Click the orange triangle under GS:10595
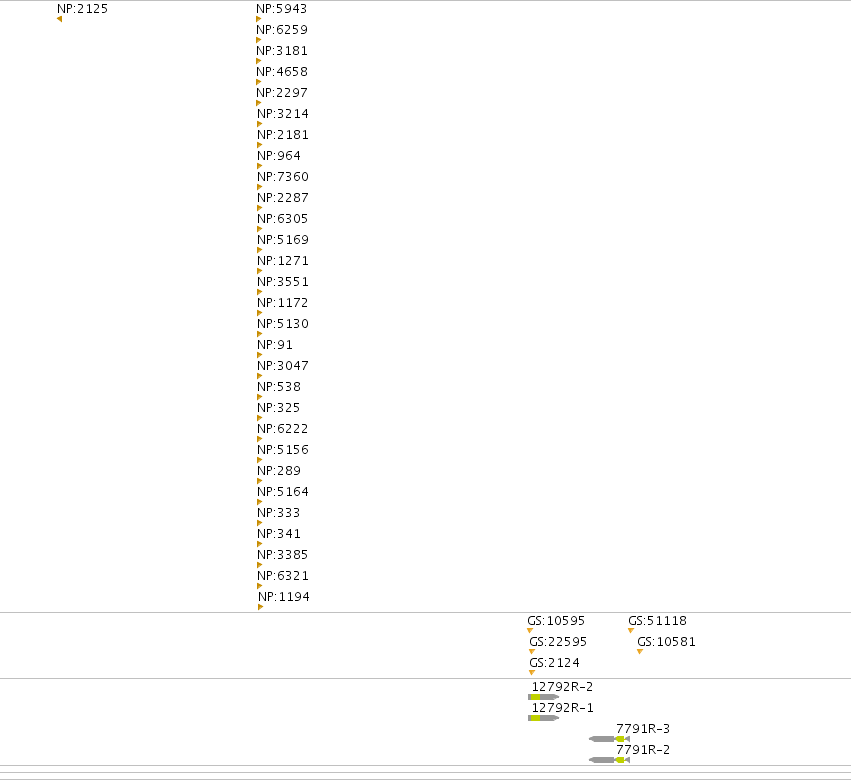 (530, 631)
